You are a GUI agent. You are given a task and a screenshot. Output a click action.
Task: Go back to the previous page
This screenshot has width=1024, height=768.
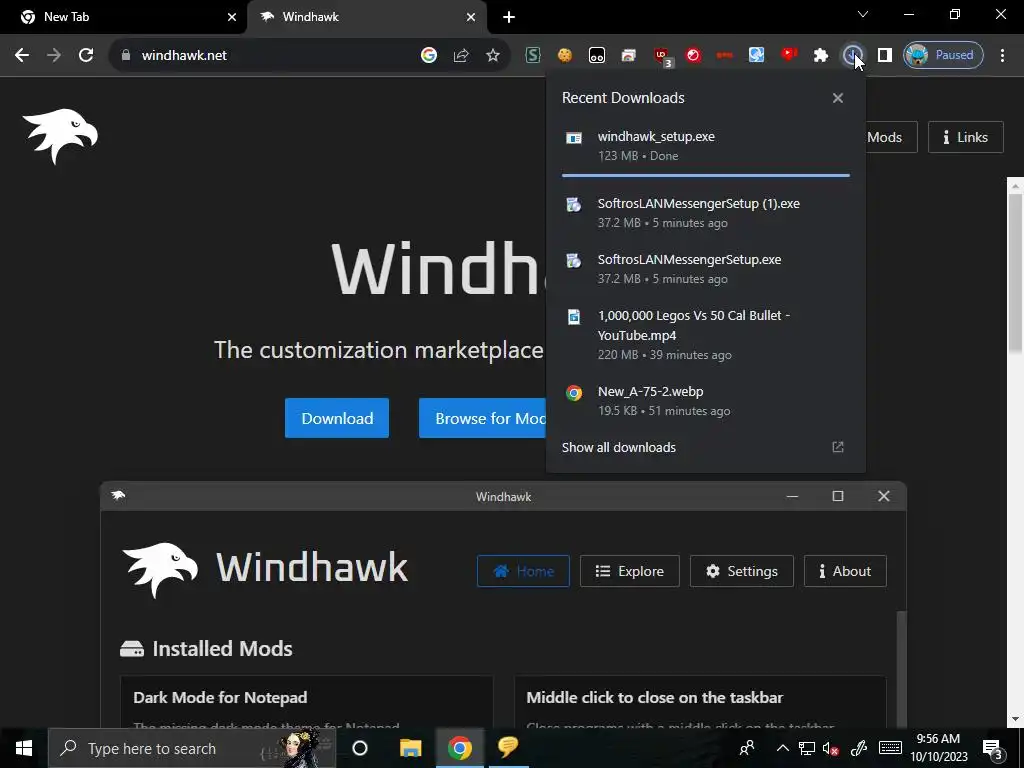pos(22,55)
